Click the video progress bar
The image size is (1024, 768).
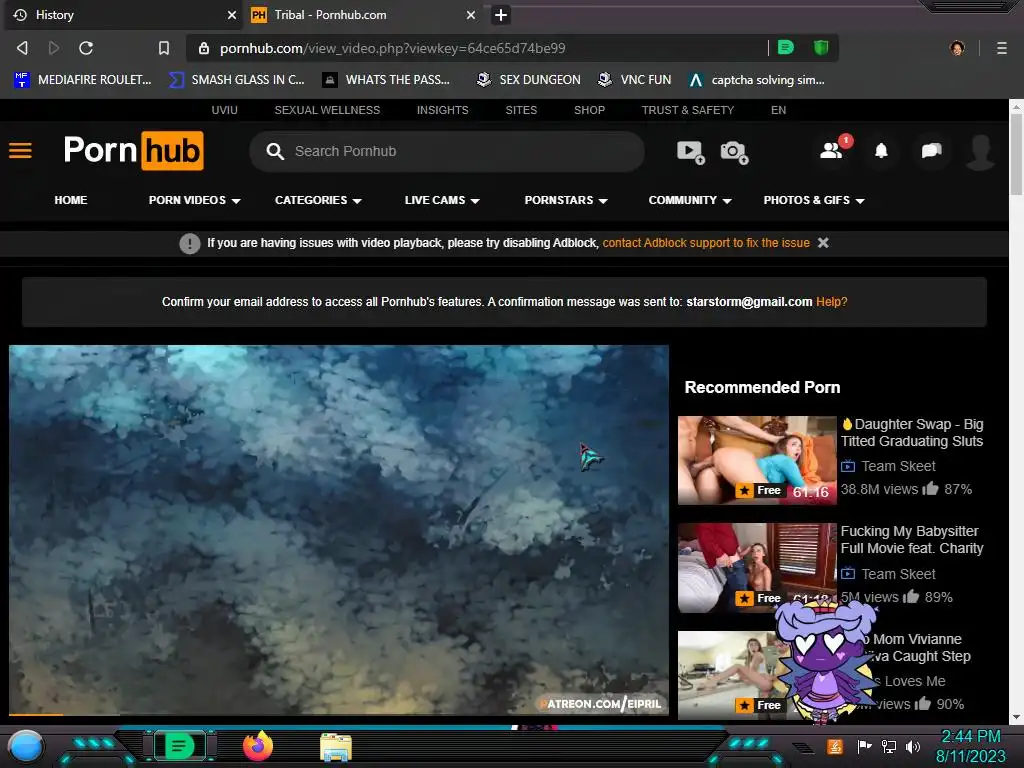pyautogui.click(x=338, y=714)
